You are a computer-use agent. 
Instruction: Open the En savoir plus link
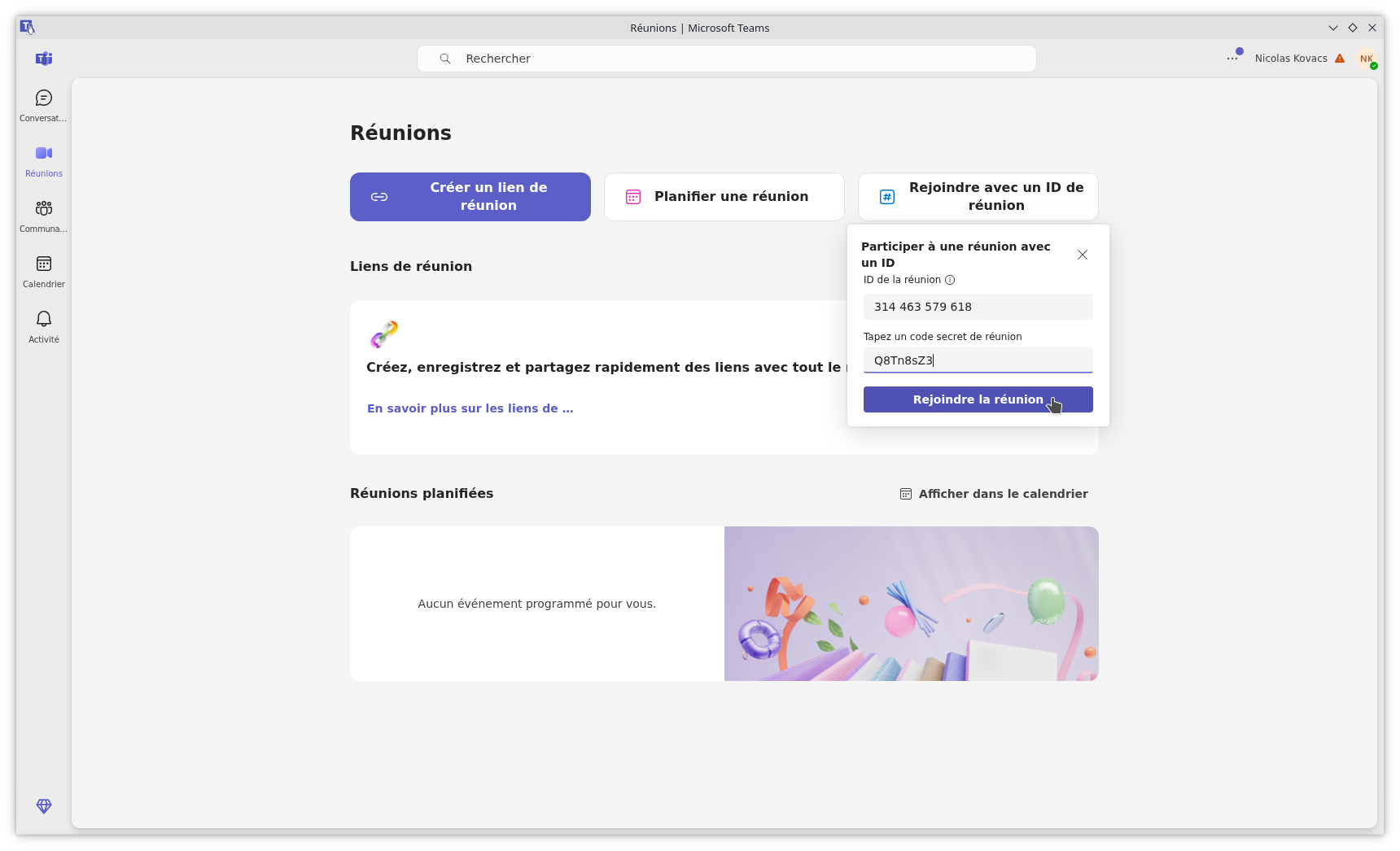470,408
